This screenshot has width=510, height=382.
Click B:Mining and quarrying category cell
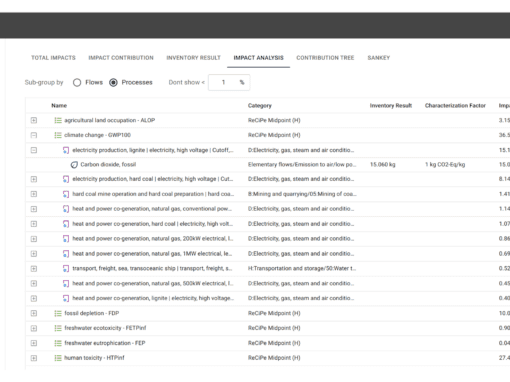[x=302, y=194]
